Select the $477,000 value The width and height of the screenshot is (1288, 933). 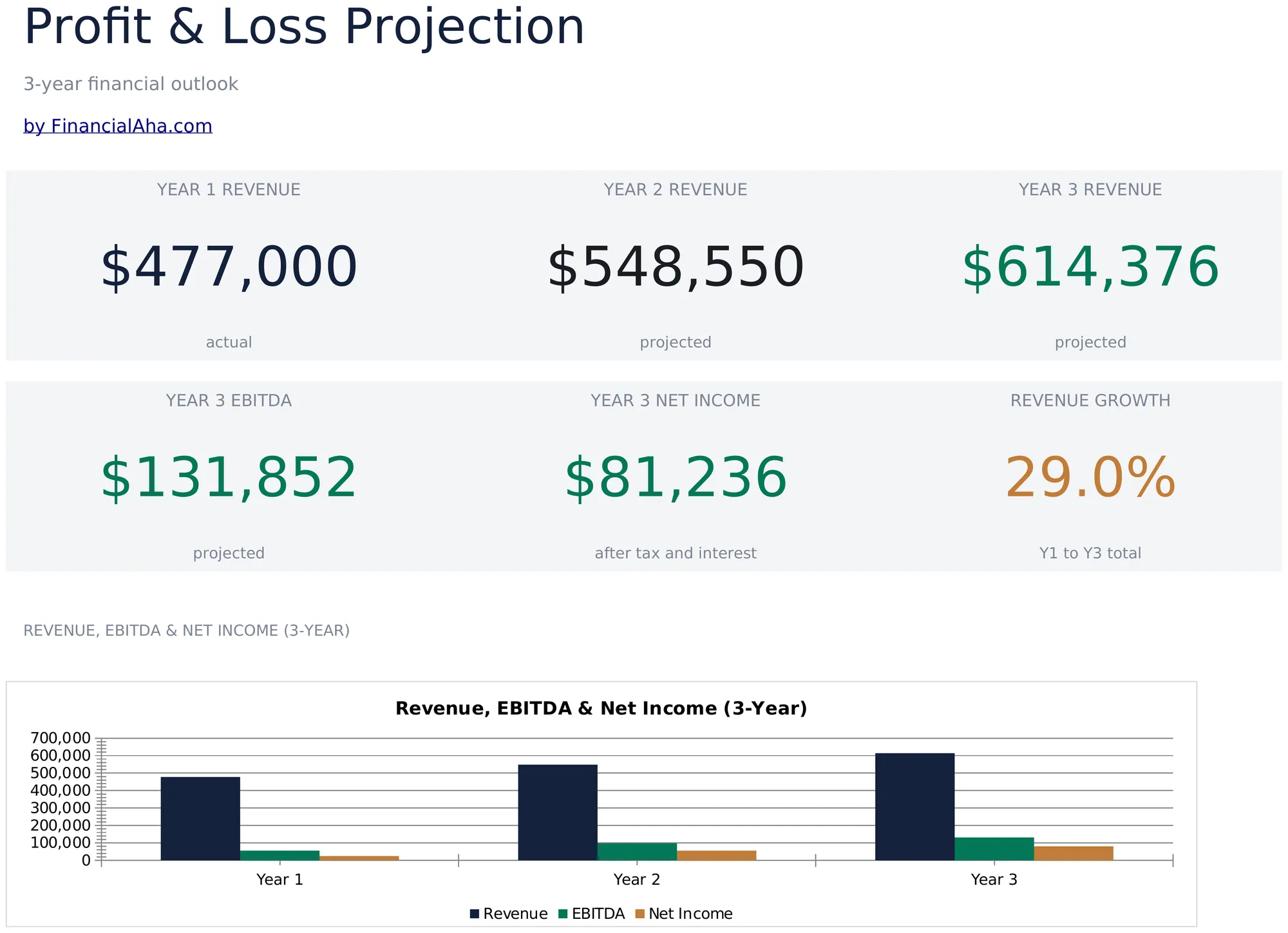[x=229, y=267]
